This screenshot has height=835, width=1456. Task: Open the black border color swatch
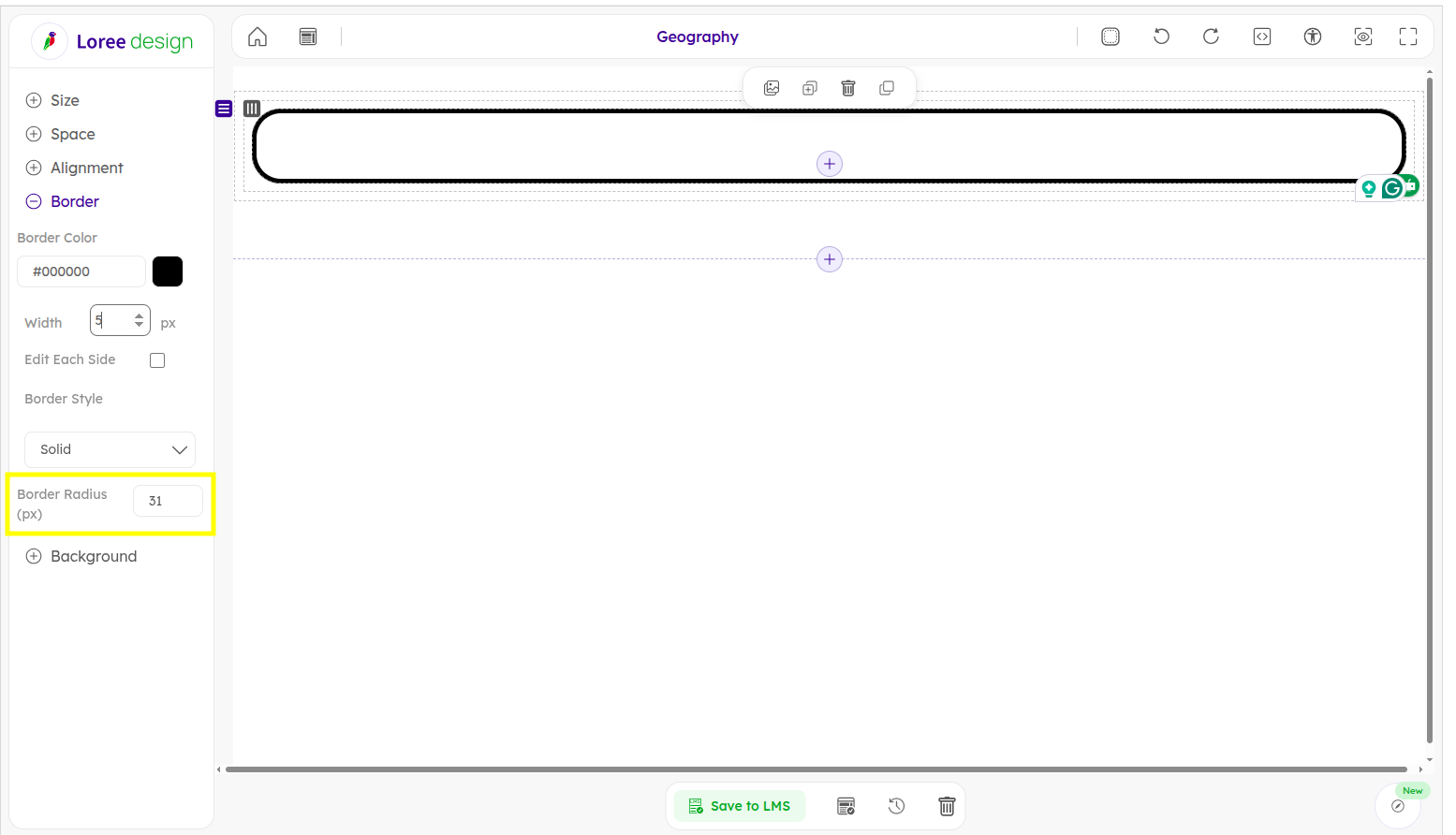pyautogui.click(x=168, y=271)
